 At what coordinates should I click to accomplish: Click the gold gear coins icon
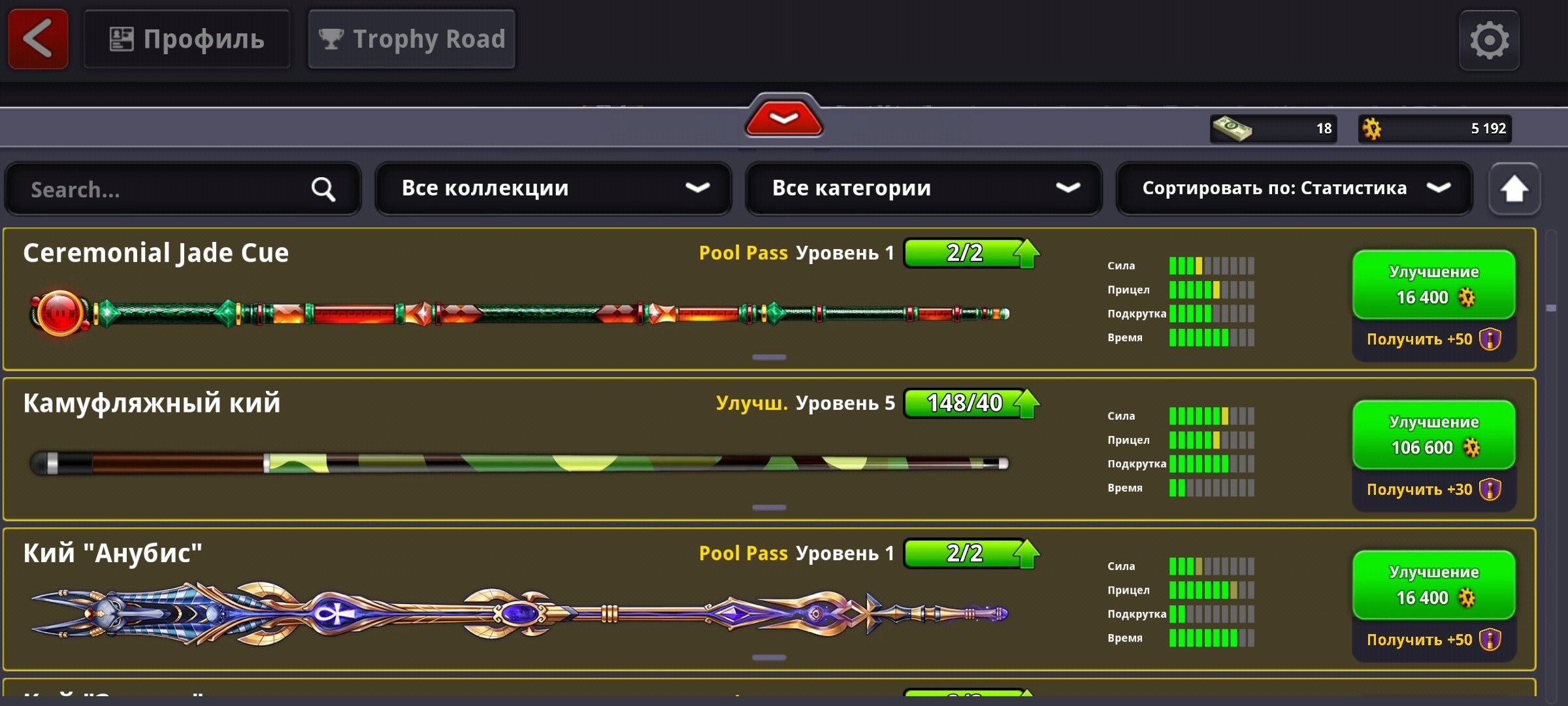coord(1372,129)
